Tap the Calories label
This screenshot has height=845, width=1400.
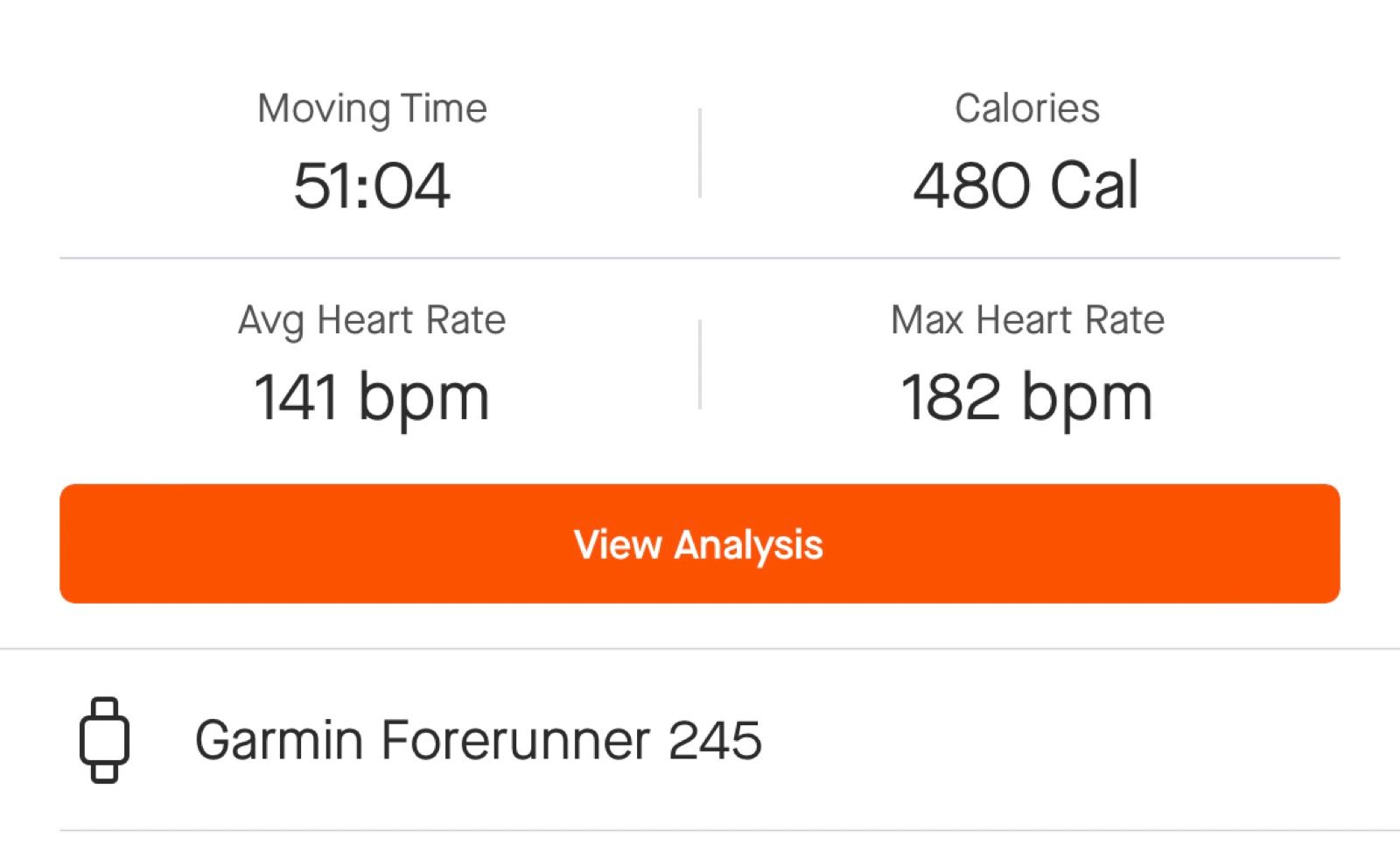click(1026, 108)
